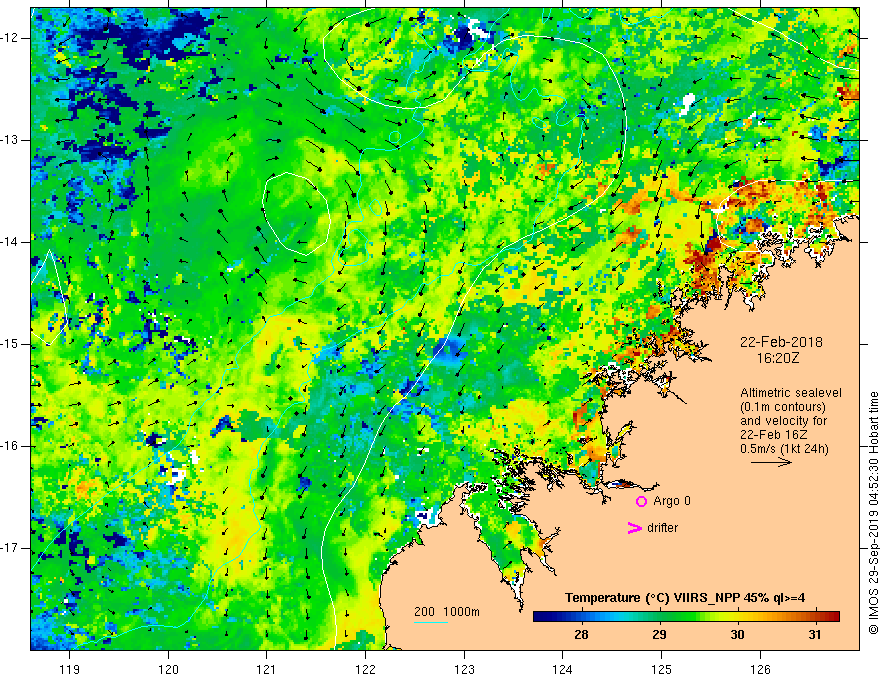Click the '0.5m/s (1kt 24h)' scale text

click(x=784, y=449)
